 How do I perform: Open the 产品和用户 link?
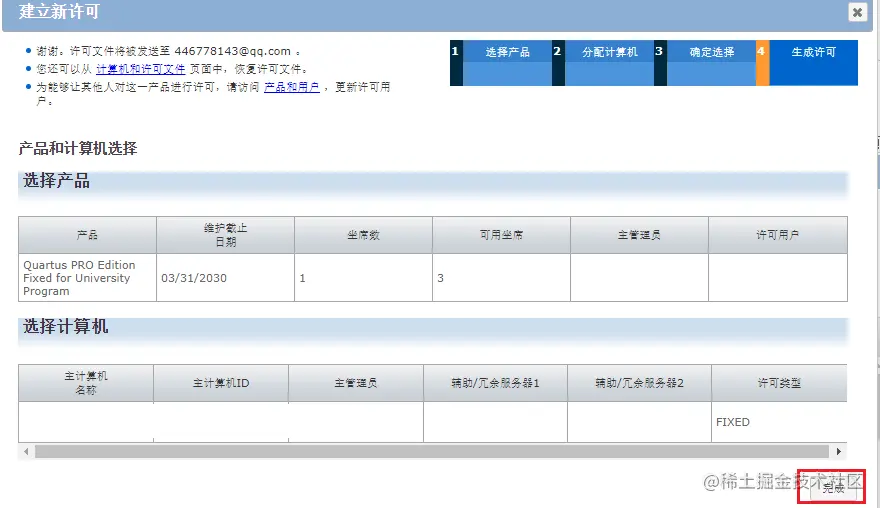click(291, 87)
